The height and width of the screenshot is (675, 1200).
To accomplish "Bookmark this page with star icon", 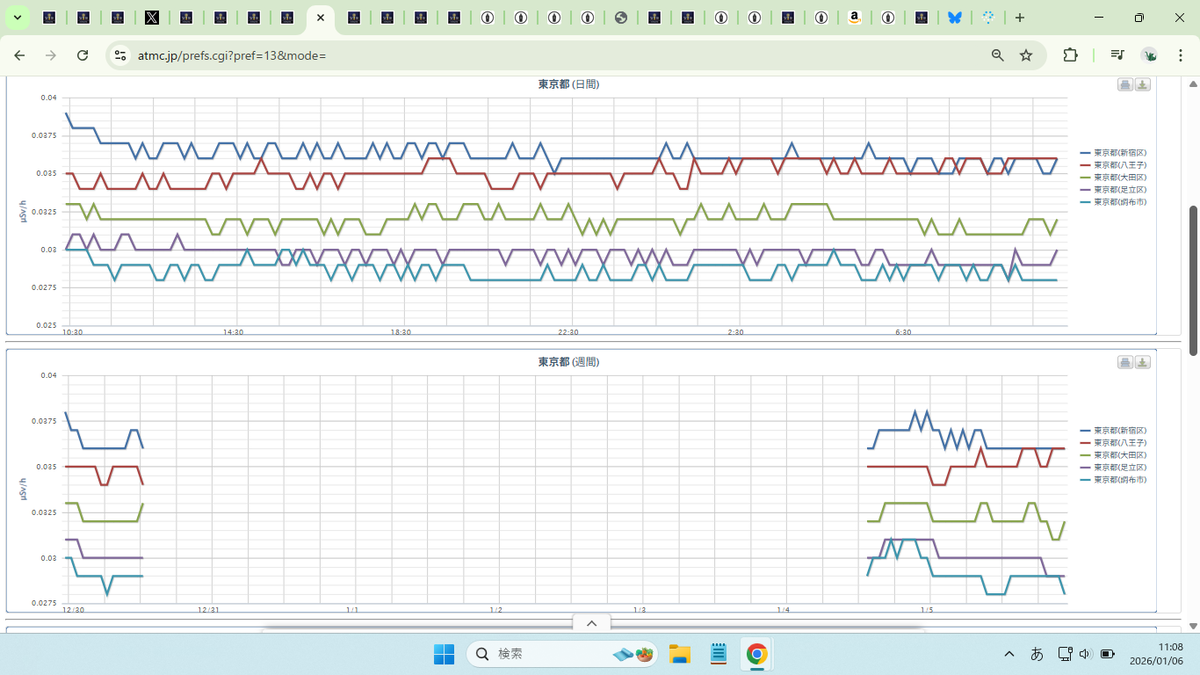I will point(1026,55).
